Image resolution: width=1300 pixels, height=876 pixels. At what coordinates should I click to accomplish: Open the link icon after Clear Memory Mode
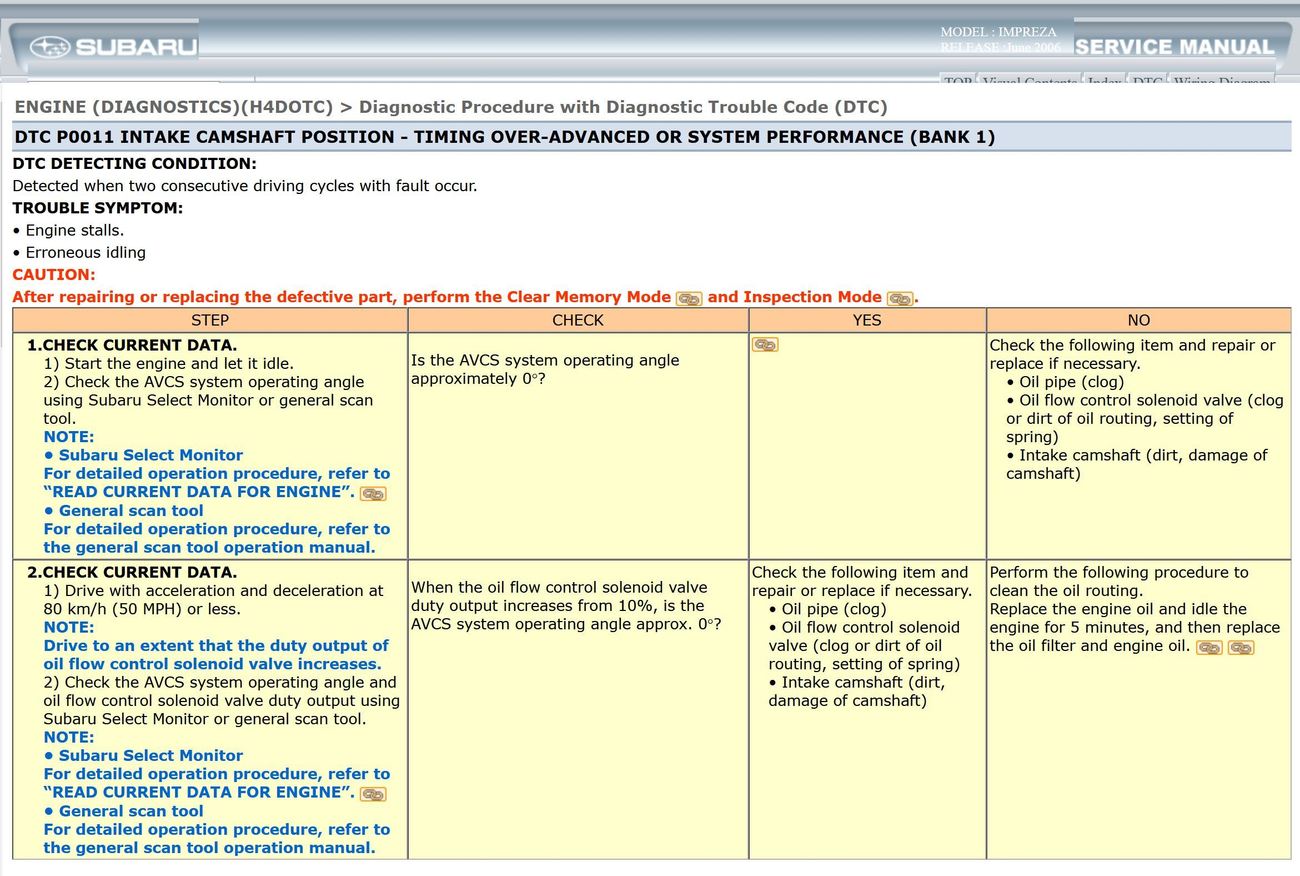click(689, 298)
